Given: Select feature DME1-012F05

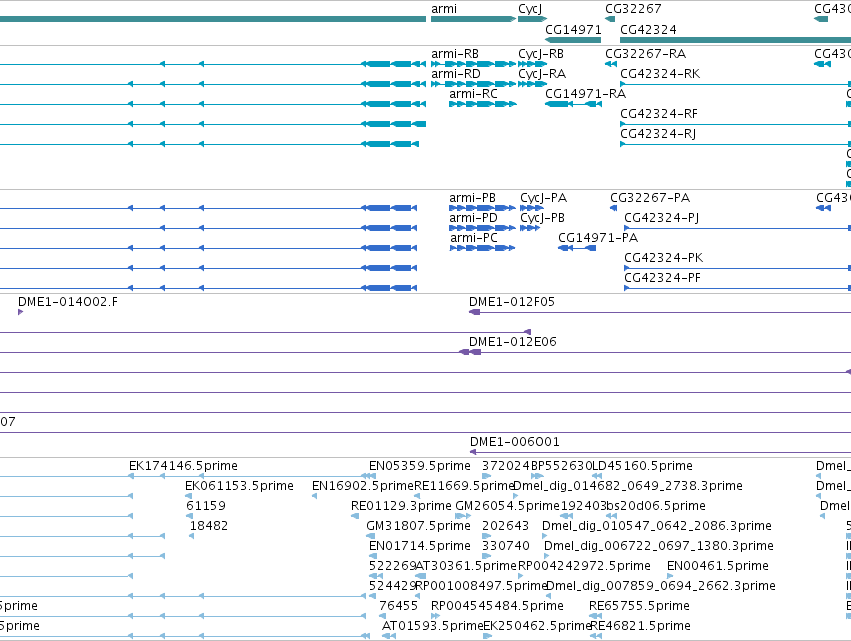Looking at the screenshot, I should [x=659, y=312].
